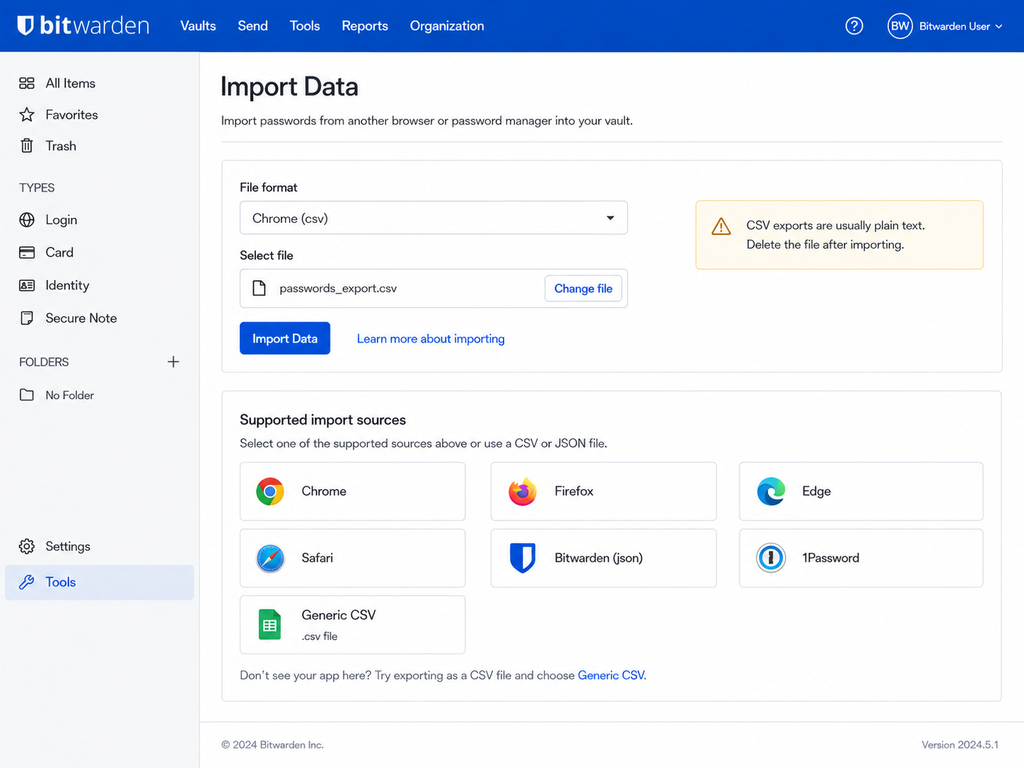This screenshot has height=768, width=1024.
Task: Select the Generic CSV source title
Action: point(339,615)
